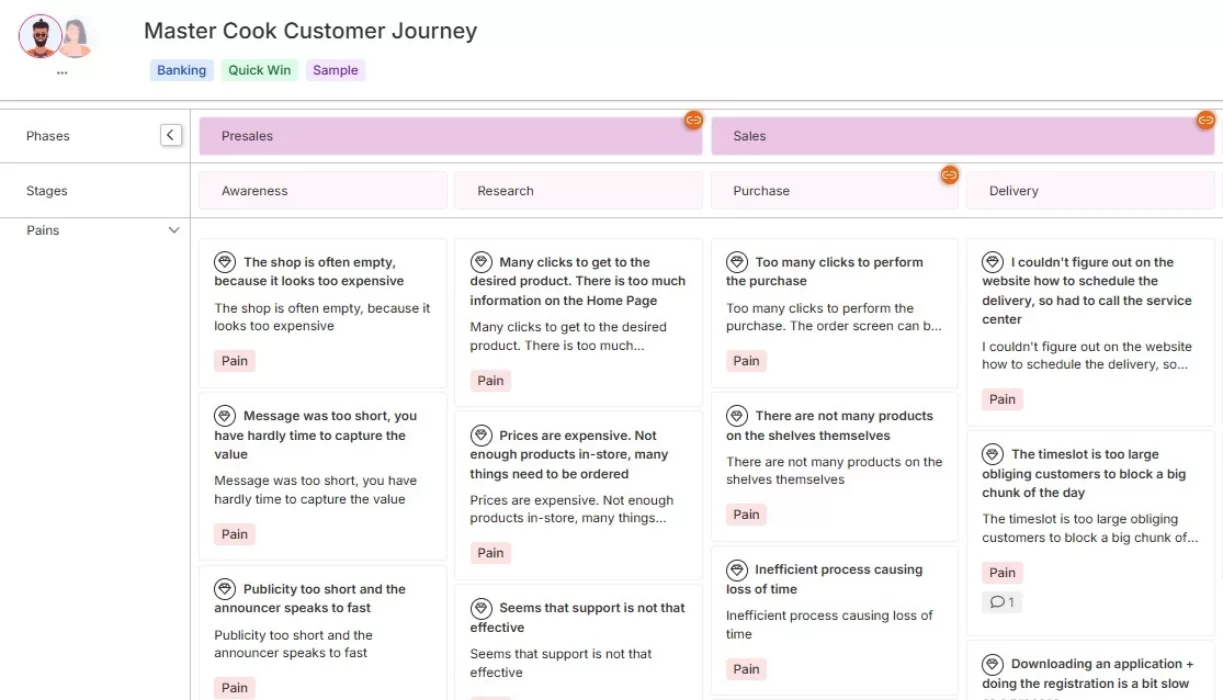Click the pain icon on 'Seems that support' card
Image resolution: width=1223 pixels, height=700 pixels.
pos(481,607)
